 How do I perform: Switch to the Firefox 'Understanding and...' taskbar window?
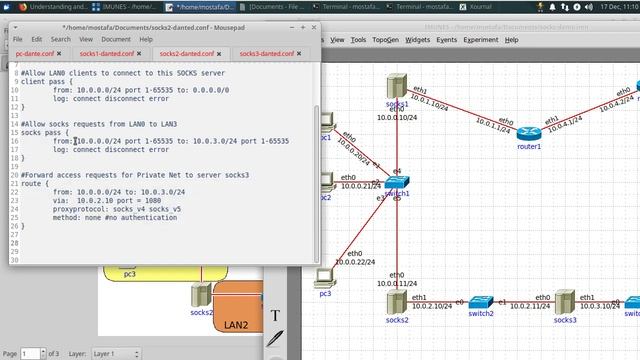[x=52, y=7]
